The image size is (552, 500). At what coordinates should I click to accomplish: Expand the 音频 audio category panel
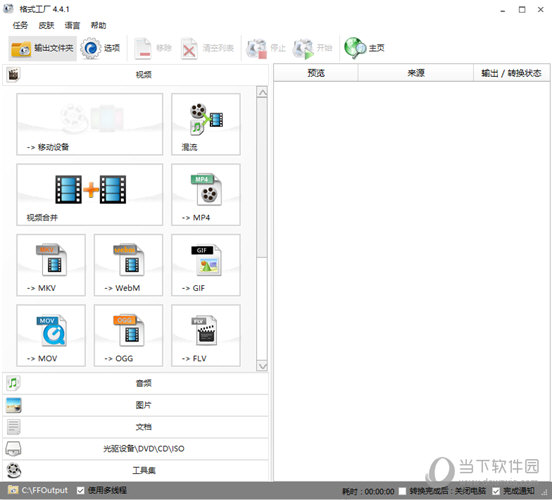[136, 383]
